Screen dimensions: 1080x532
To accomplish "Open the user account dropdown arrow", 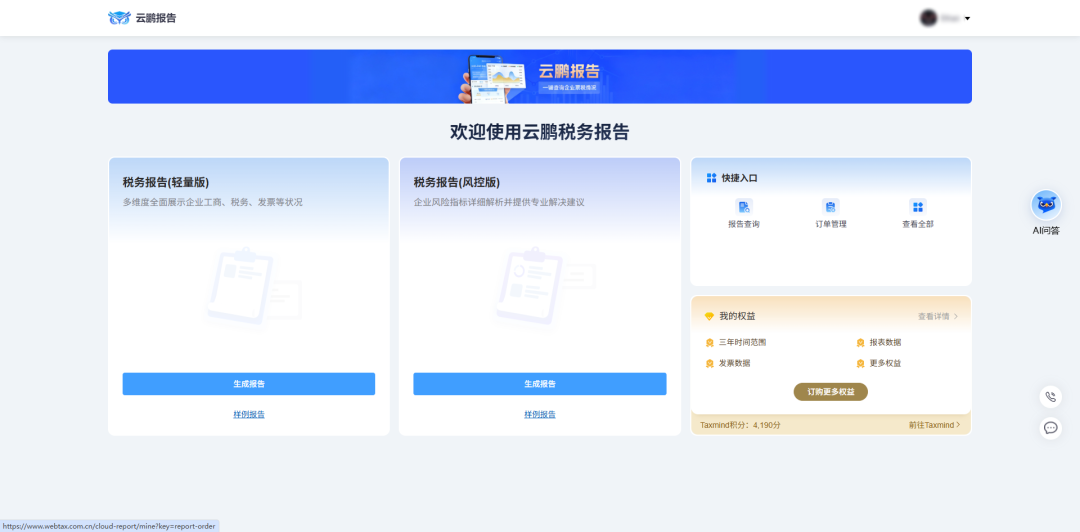I will coord(967,19).
